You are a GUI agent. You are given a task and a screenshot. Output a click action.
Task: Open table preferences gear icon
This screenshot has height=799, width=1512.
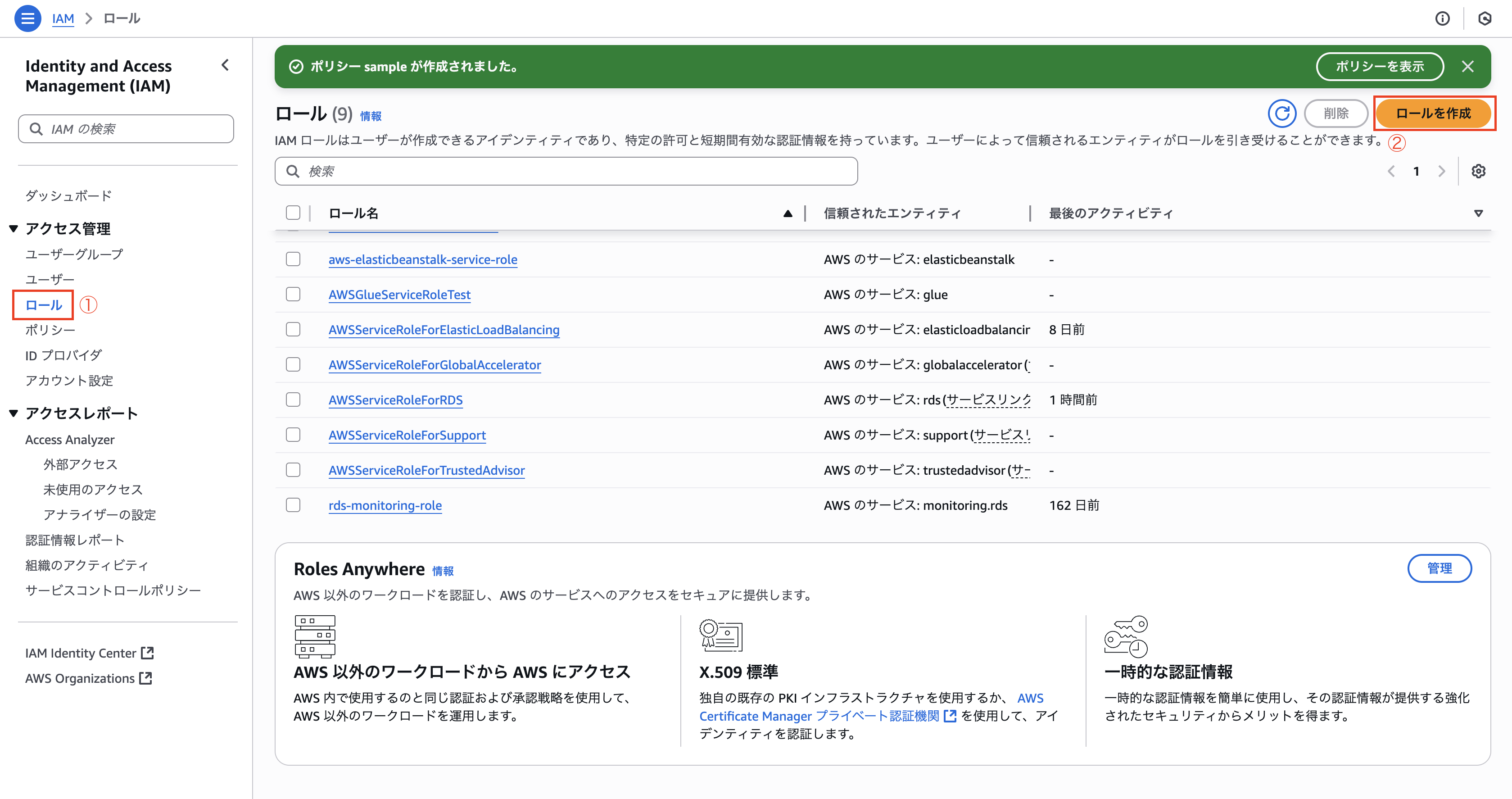[1478, 171]
